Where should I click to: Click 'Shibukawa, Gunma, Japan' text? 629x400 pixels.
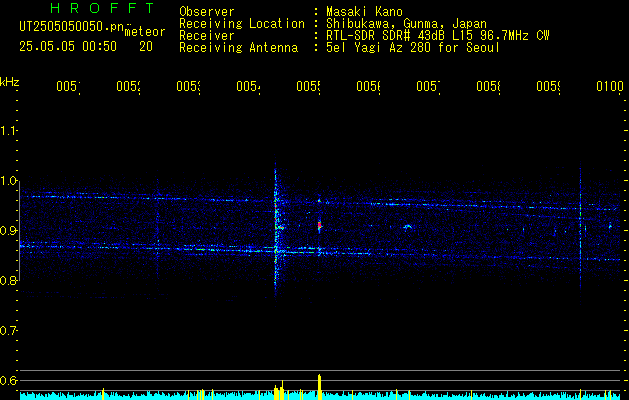[406, 24]
